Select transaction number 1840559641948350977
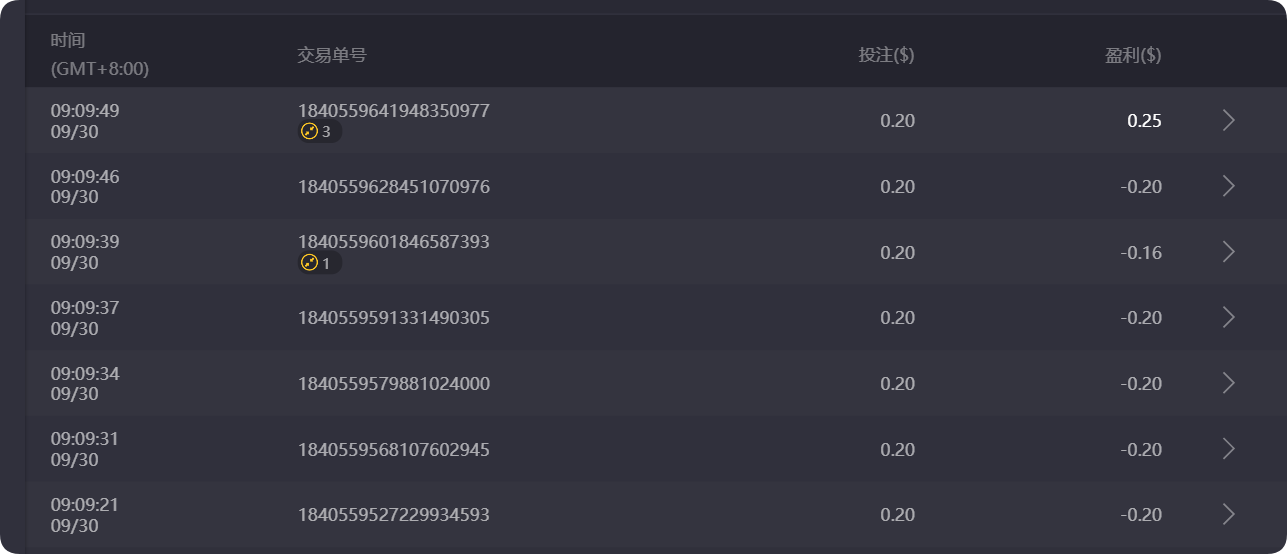Screen dimensions: 1287x554 [393, 111]
